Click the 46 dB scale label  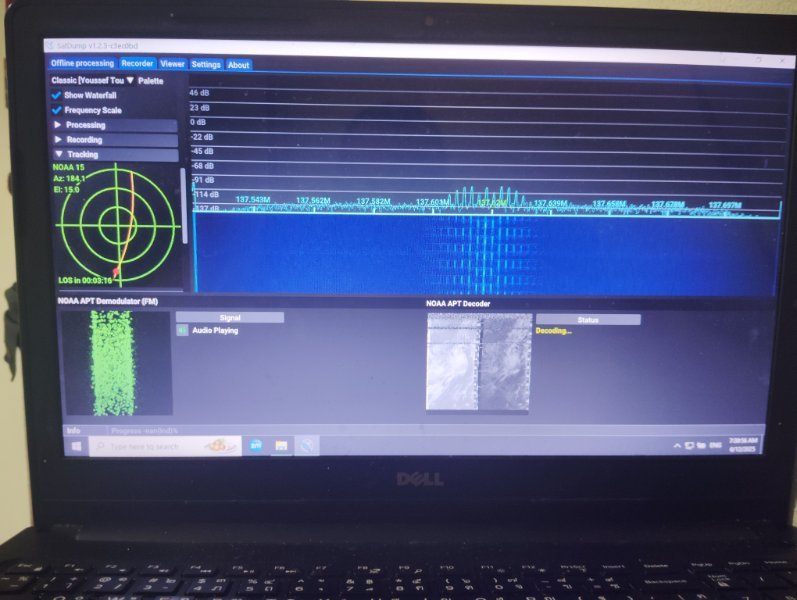(199, 93)
